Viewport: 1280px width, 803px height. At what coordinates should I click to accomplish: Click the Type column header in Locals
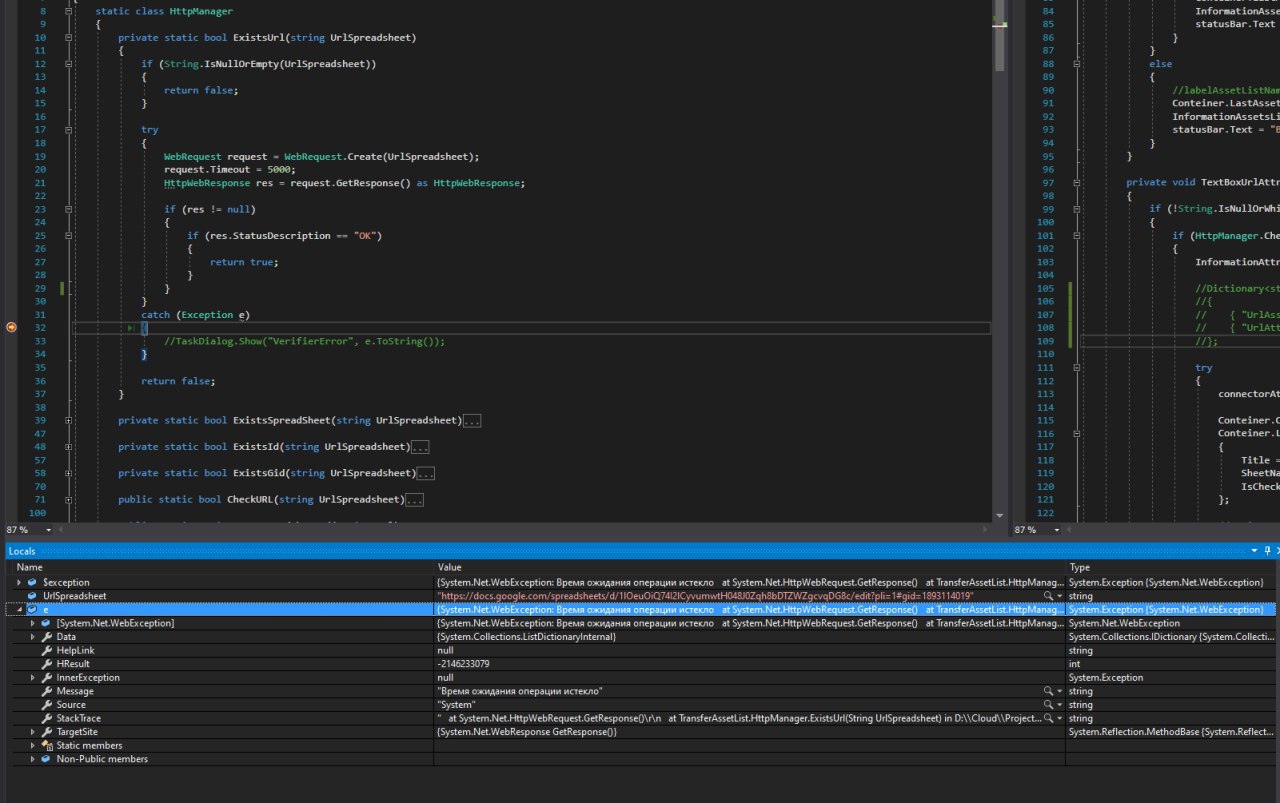pos(1080,567)
